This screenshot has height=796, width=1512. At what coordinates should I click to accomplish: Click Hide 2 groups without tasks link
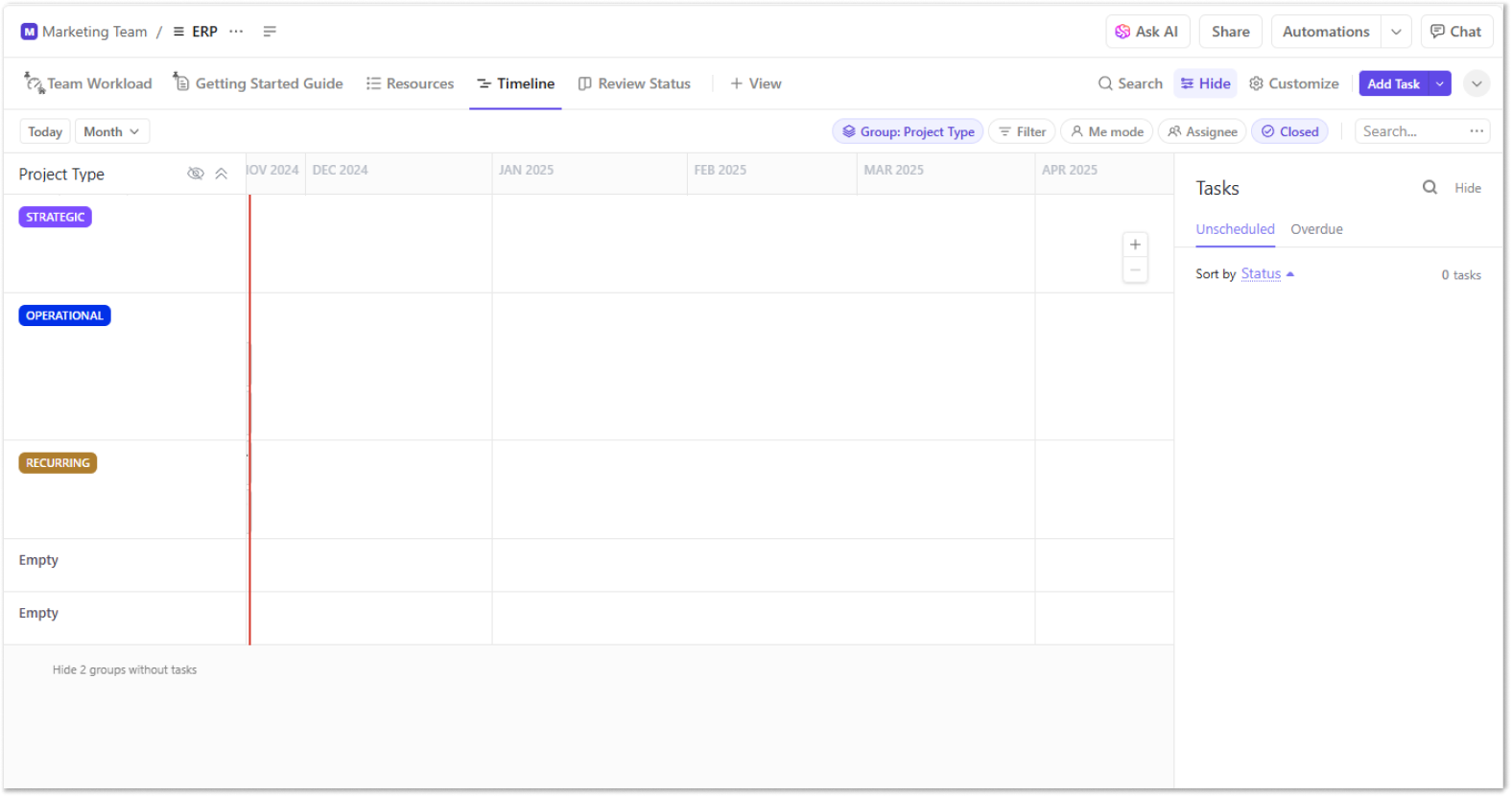click(x=125, y=670)
